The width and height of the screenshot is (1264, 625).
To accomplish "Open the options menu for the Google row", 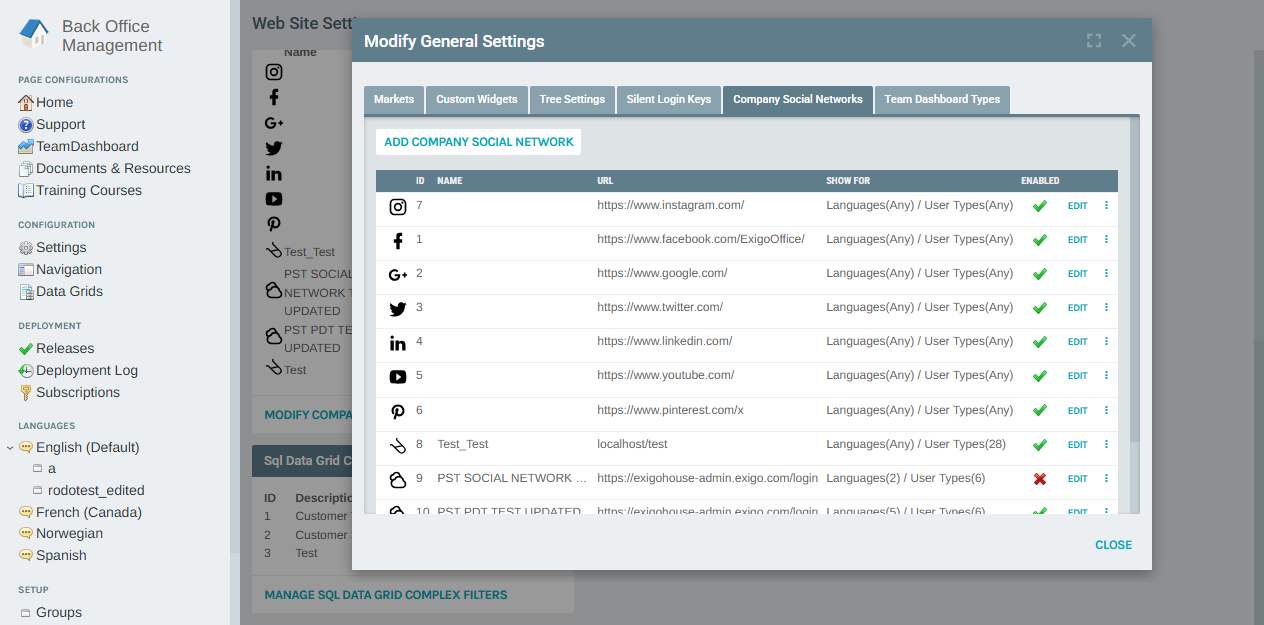I will point(1106,274).
